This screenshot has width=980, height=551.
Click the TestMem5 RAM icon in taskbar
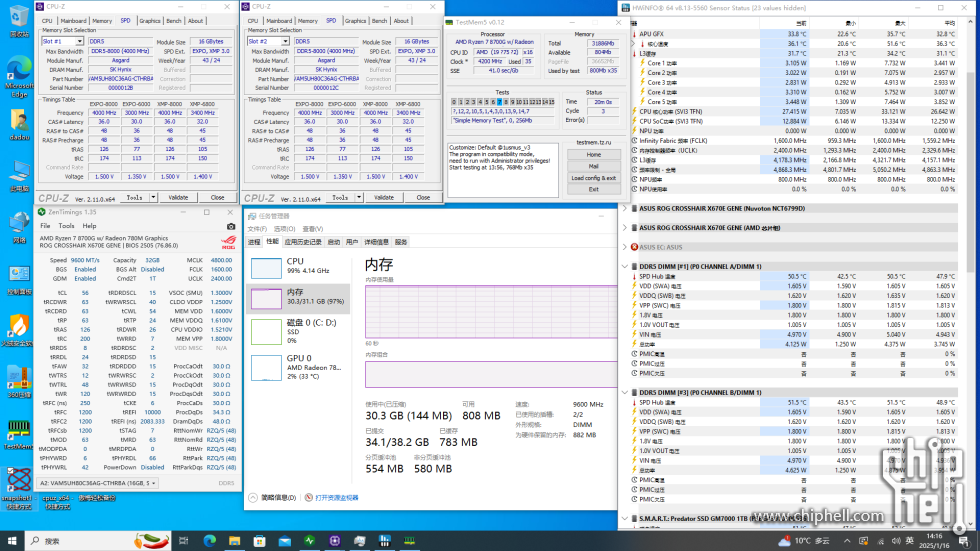click(x=409, y=541)
